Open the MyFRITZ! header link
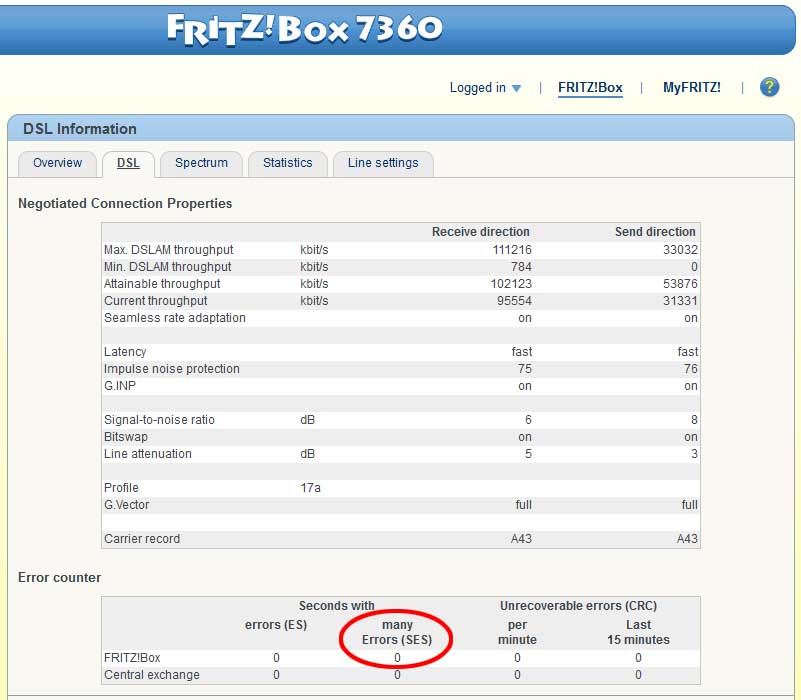 [692, 87]
